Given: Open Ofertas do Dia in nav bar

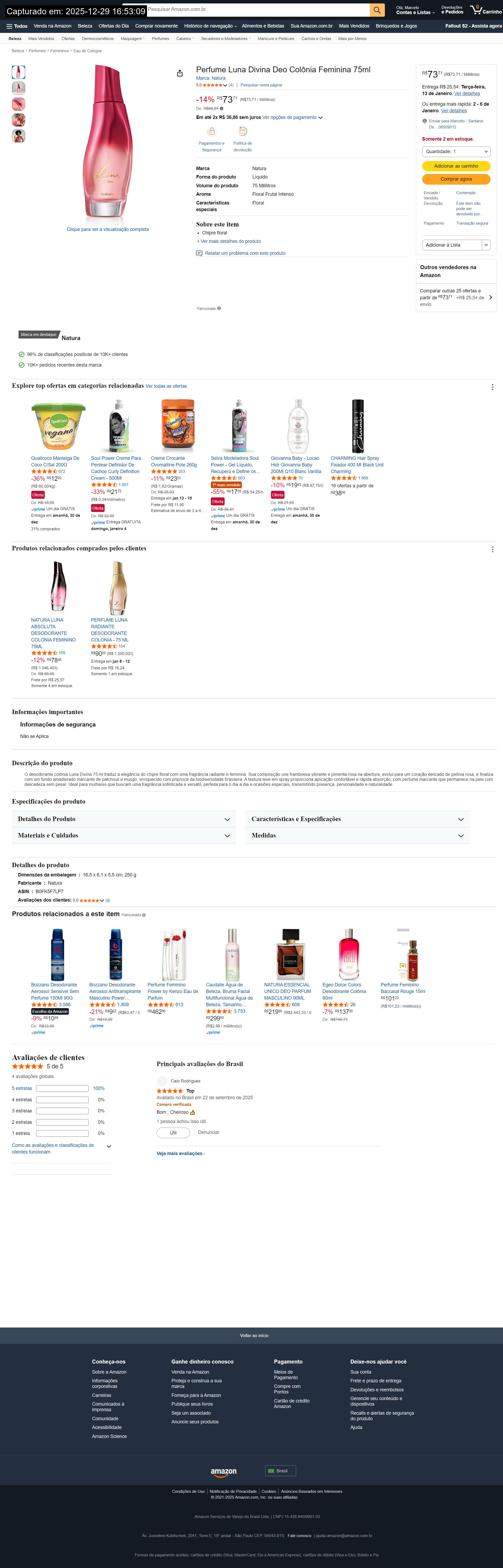Looking at the screenshot, I should click(x=114, y=26).
